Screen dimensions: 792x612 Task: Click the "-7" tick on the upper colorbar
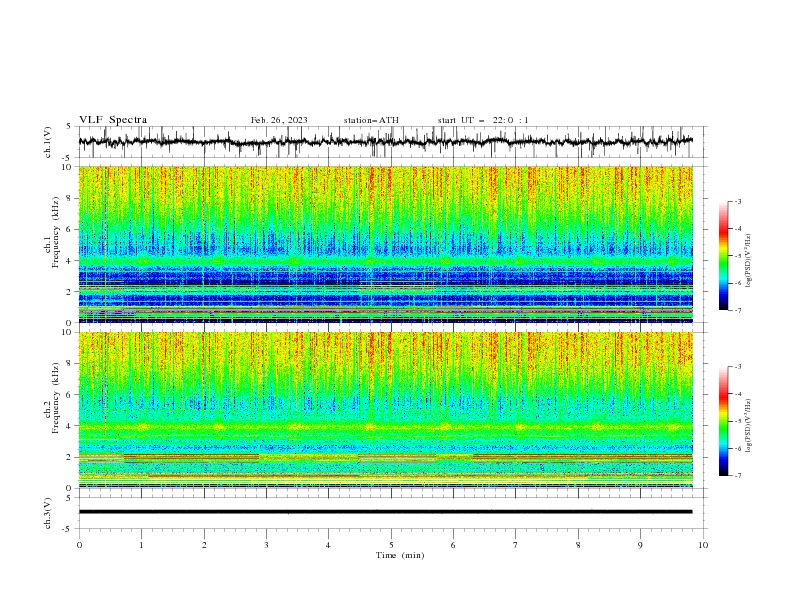click(737, 311)
